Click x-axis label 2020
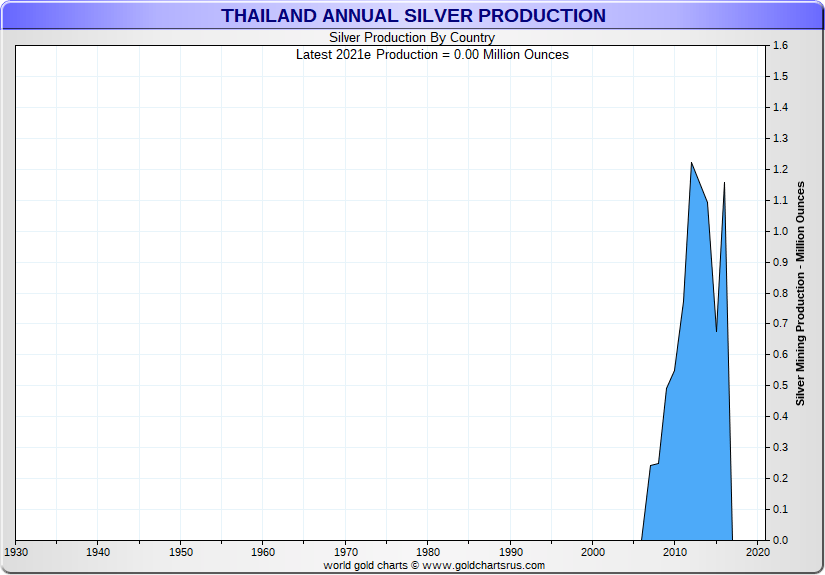The image size is (825, 575). pyautogui.click(x=758, y=552)
